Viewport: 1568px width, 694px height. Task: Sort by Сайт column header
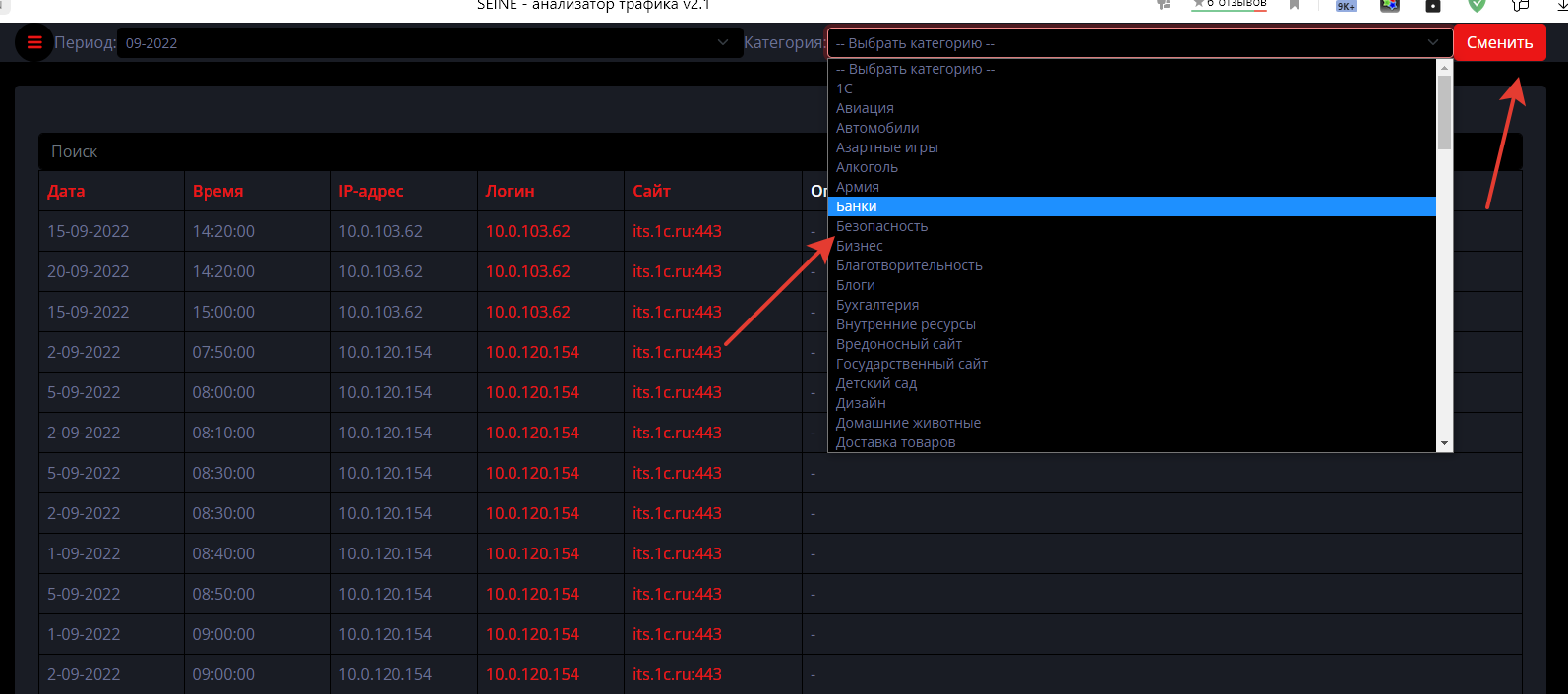coord(651,191)
